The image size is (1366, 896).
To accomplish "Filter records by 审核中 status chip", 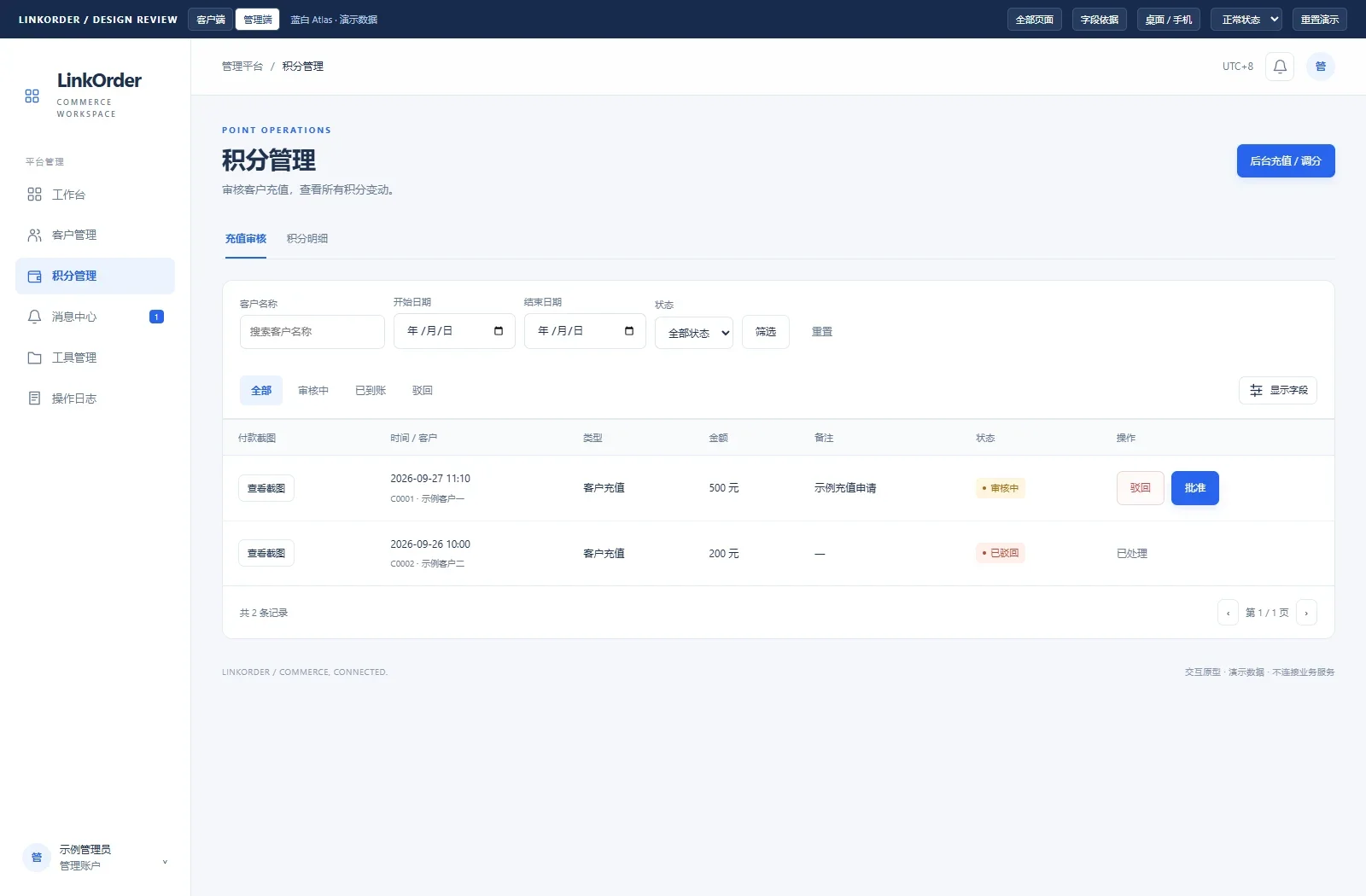I will coord(313,391).
